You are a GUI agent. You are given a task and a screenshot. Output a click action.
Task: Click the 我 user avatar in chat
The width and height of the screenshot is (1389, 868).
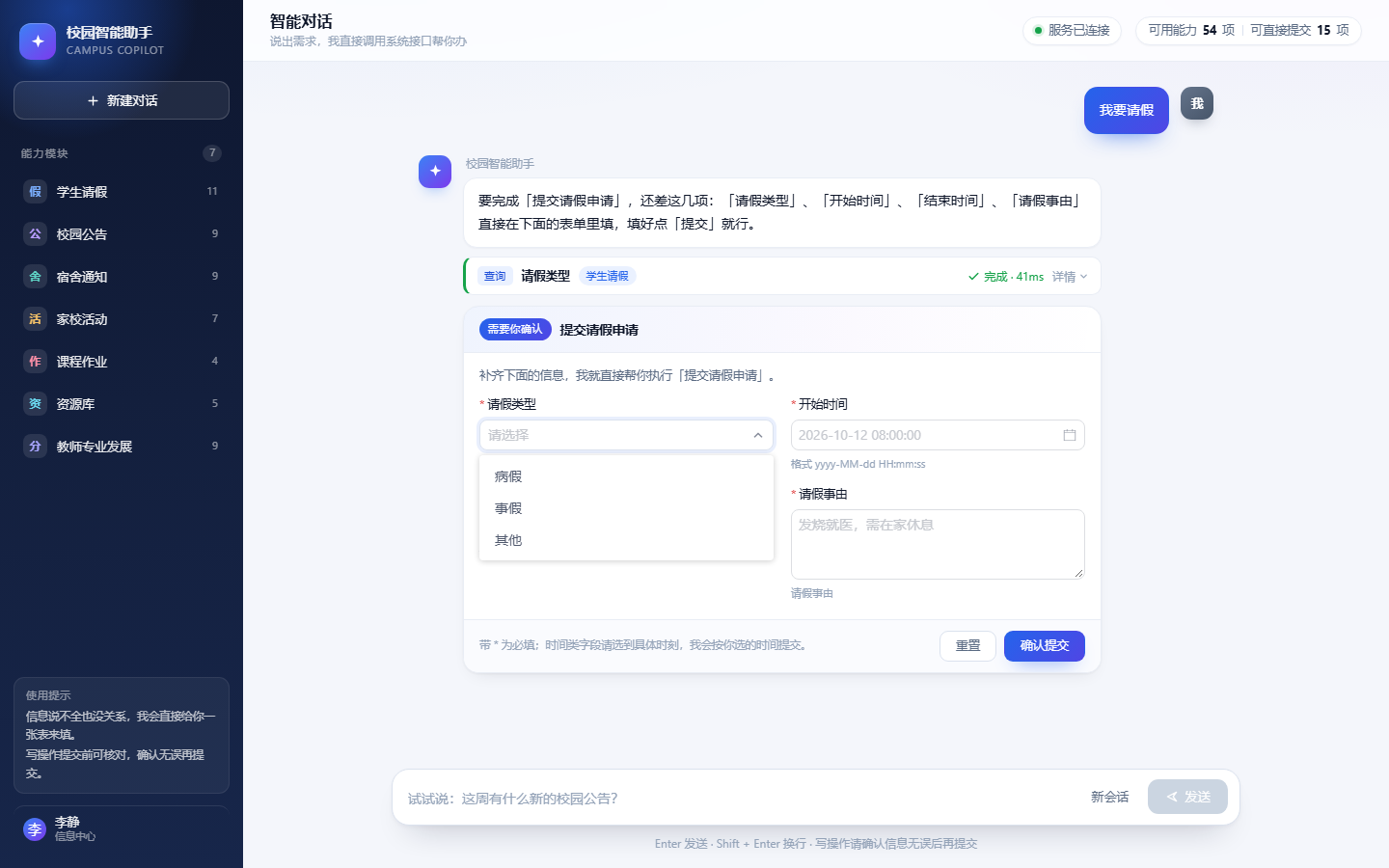1197,103
